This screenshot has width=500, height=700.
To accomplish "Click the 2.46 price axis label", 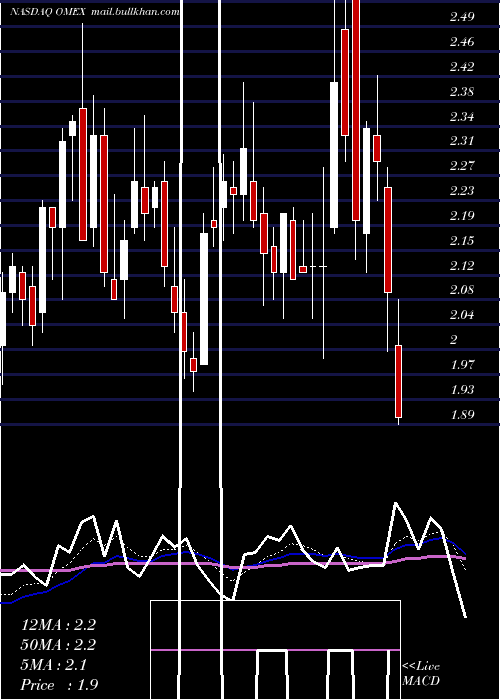I will pos(462,42).
